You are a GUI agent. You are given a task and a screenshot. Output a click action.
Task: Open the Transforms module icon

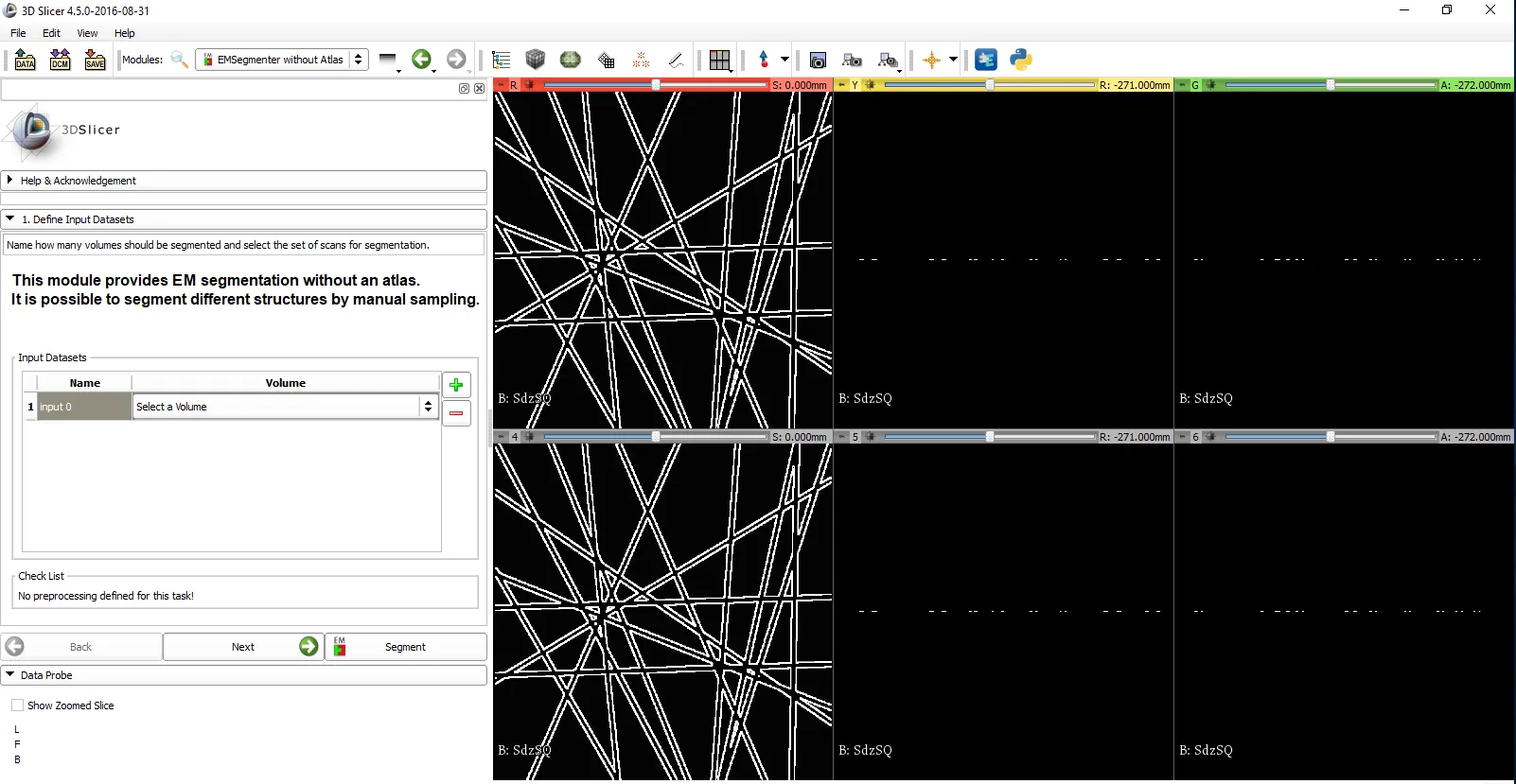pyautogui.click(x=607, y=60)
